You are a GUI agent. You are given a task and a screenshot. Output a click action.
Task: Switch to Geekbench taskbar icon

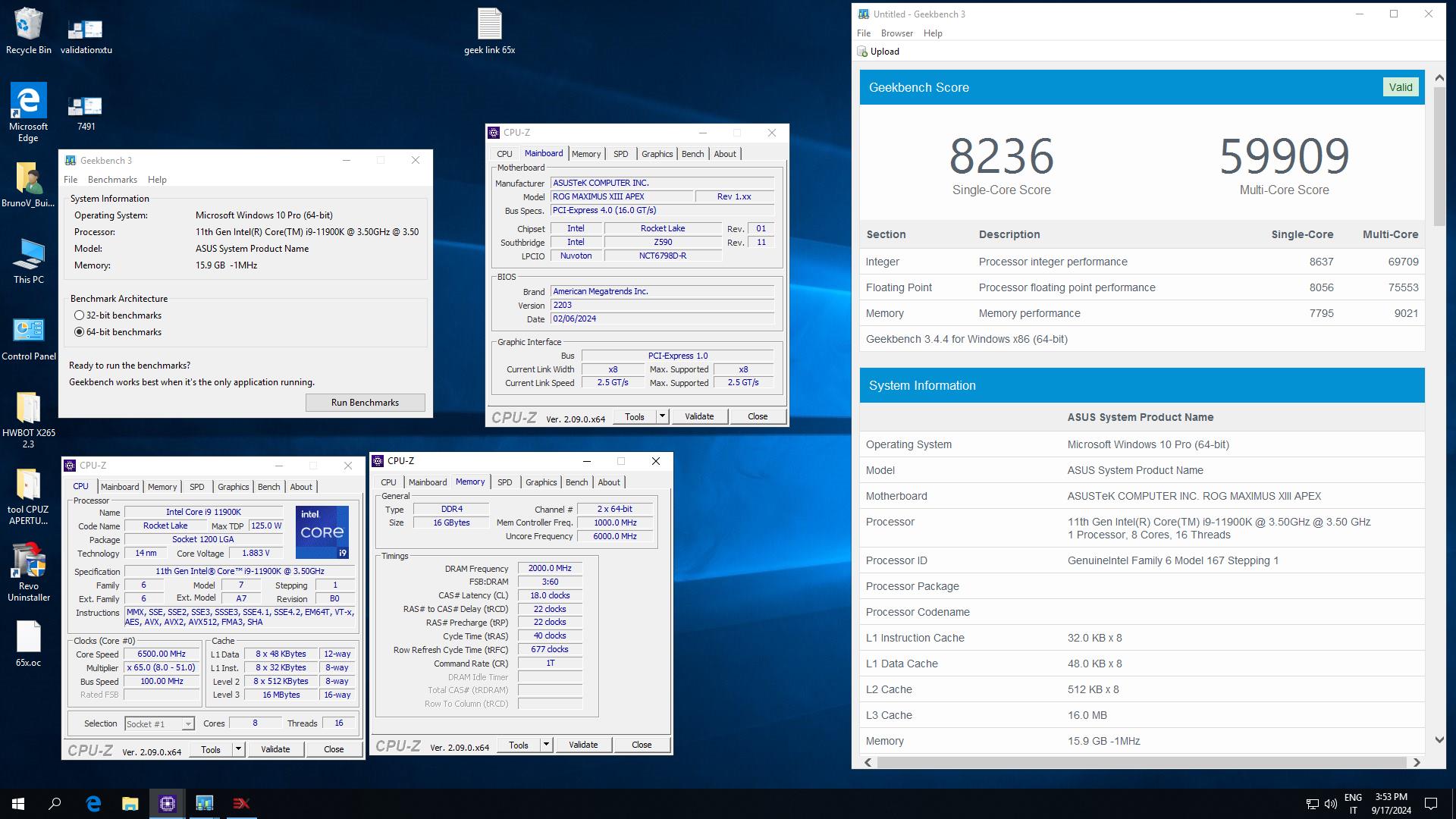(x=205, y=804)
